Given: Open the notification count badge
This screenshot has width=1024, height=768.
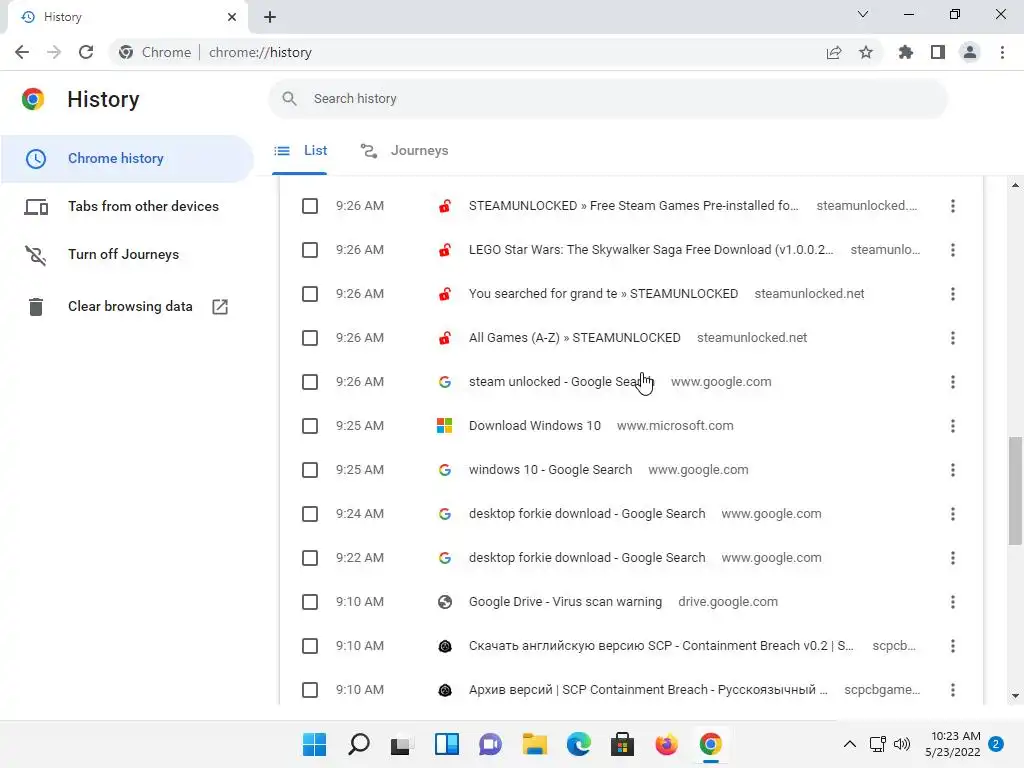Looking at the screenshot, I should (996, 744).
